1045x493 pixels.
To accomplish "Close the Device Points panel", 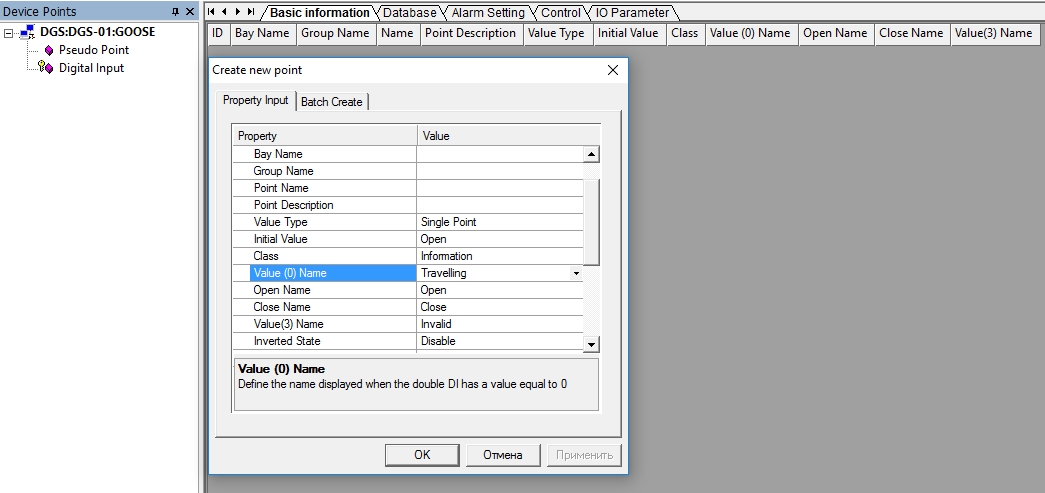I will 190,11.
